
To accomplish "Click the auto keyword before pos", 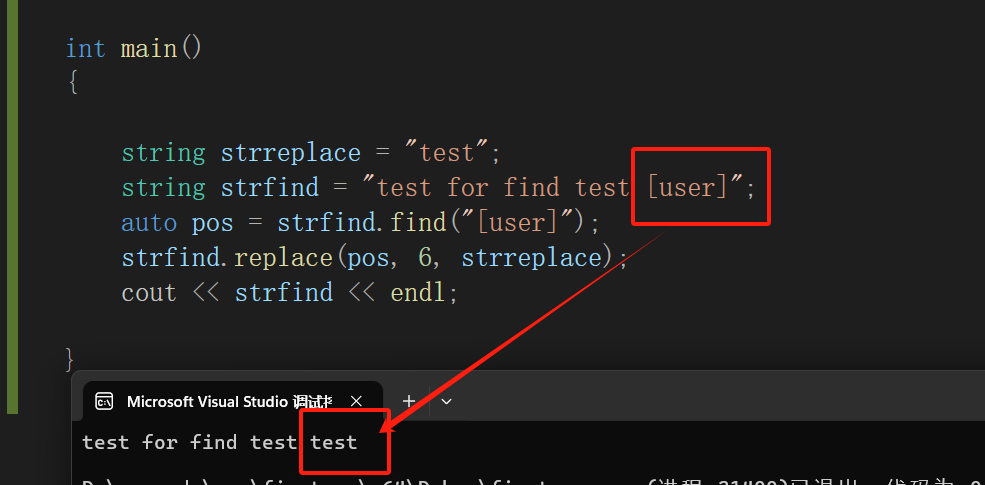I will point(149,223).
